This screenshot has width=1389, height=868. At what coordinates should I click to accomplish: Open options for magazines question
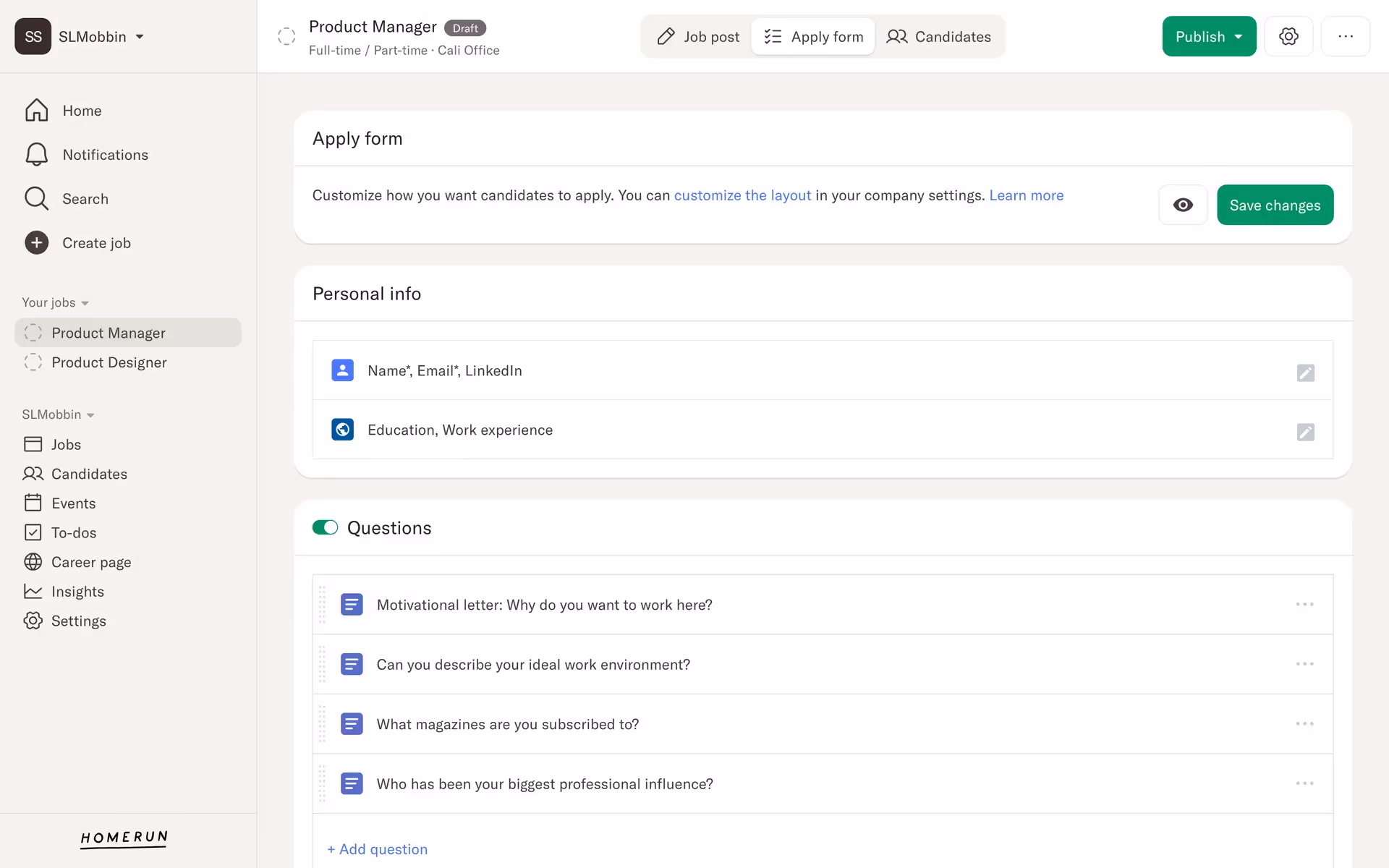(x=1304, y=723)
